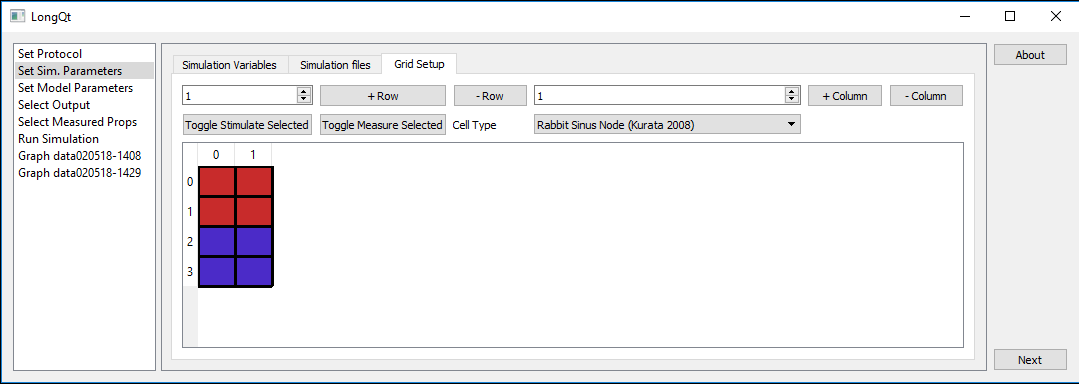The image size is (1079, 384).
Task: Open Select Output in the sidebar
Action: click(x=85, y=105)
